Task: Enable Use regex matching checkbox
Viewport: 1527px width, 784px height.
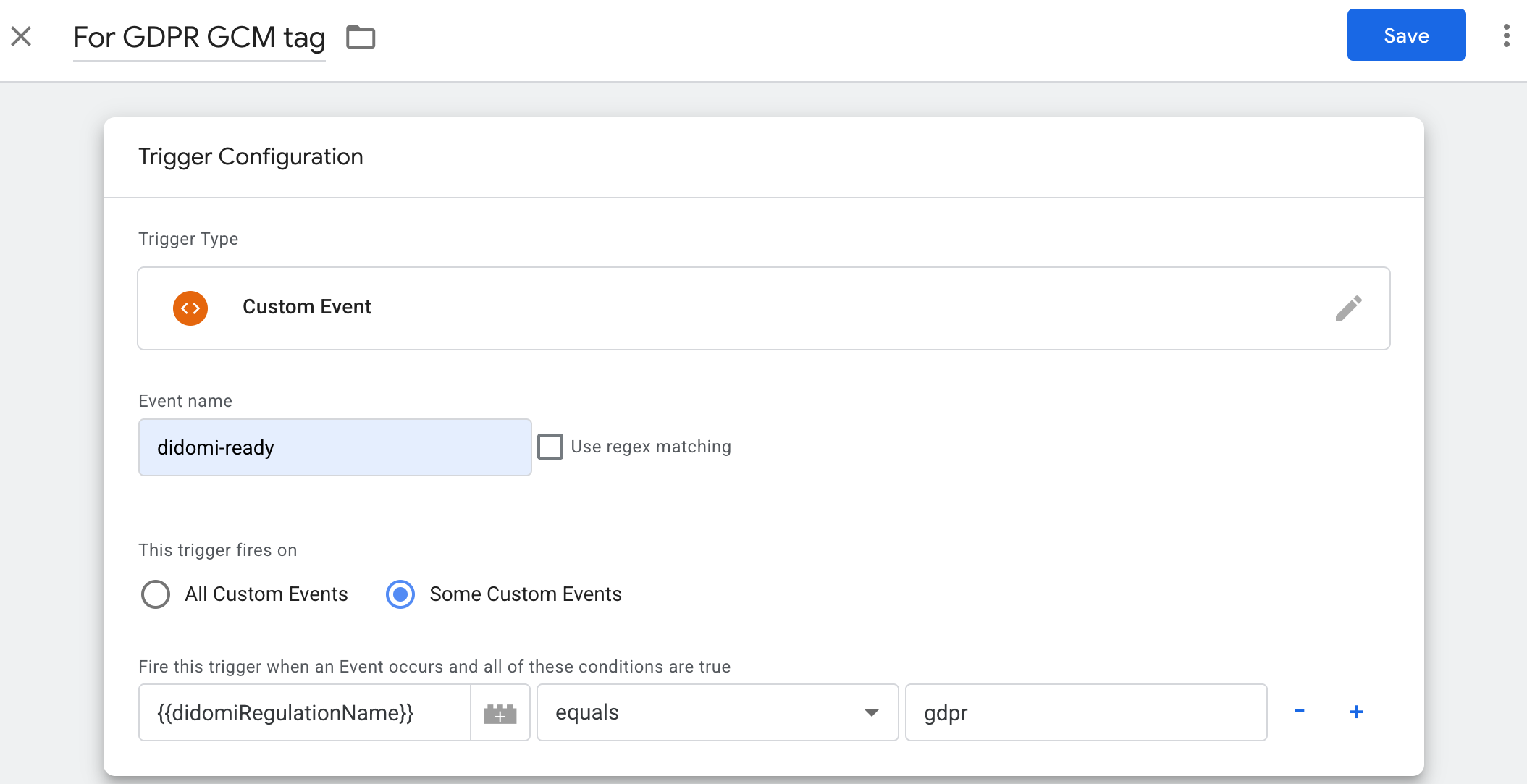Action: point(550,447)
